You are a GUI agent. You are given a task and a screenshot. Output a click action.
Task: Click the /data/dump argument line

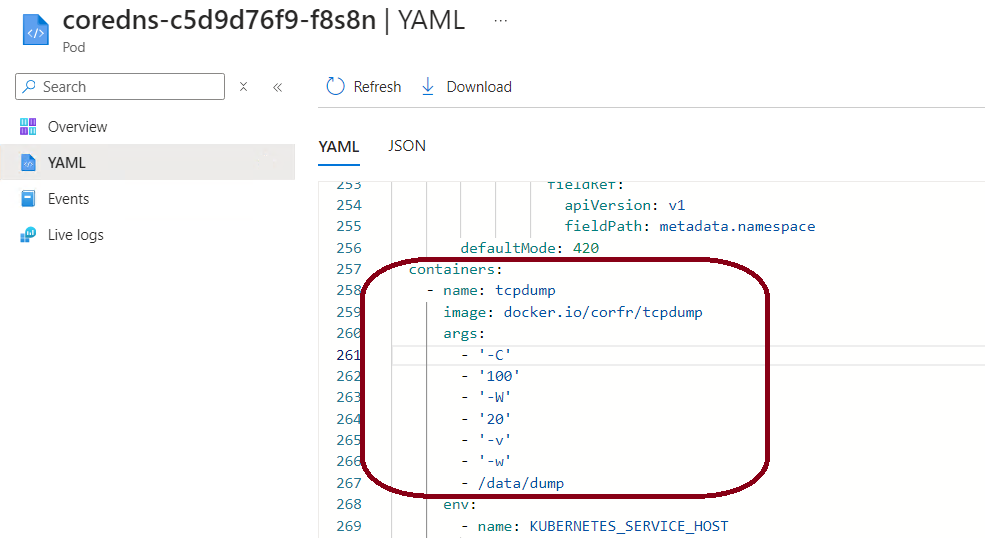[x=520, y=483]
